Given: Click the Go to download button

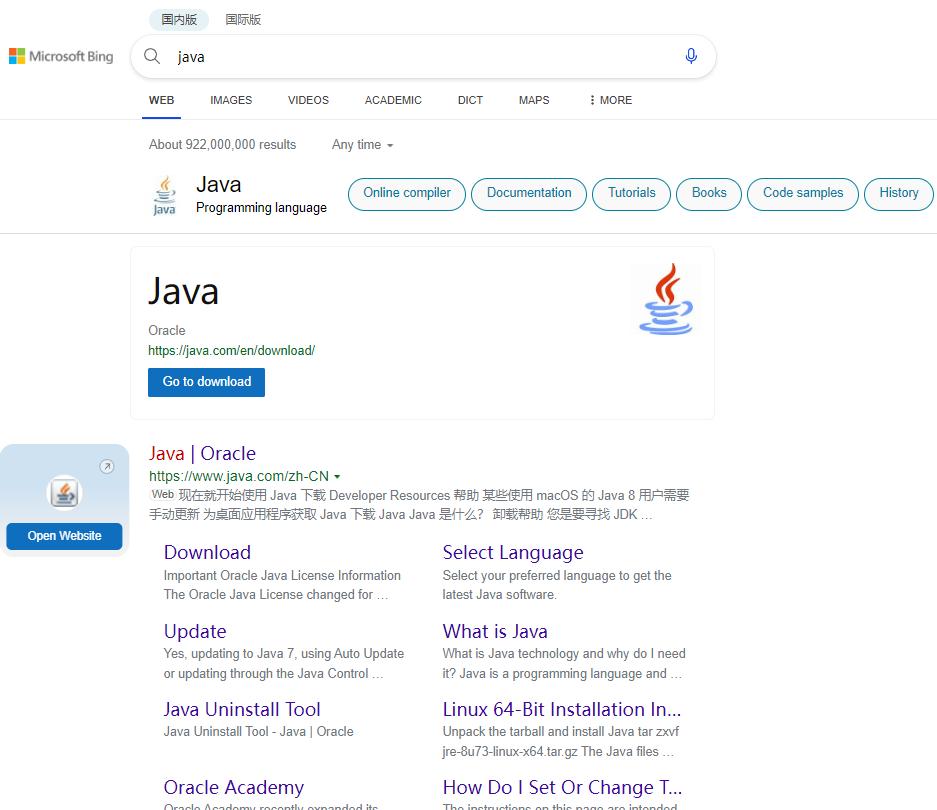Looking at the screenshot, I should (207, 382).
